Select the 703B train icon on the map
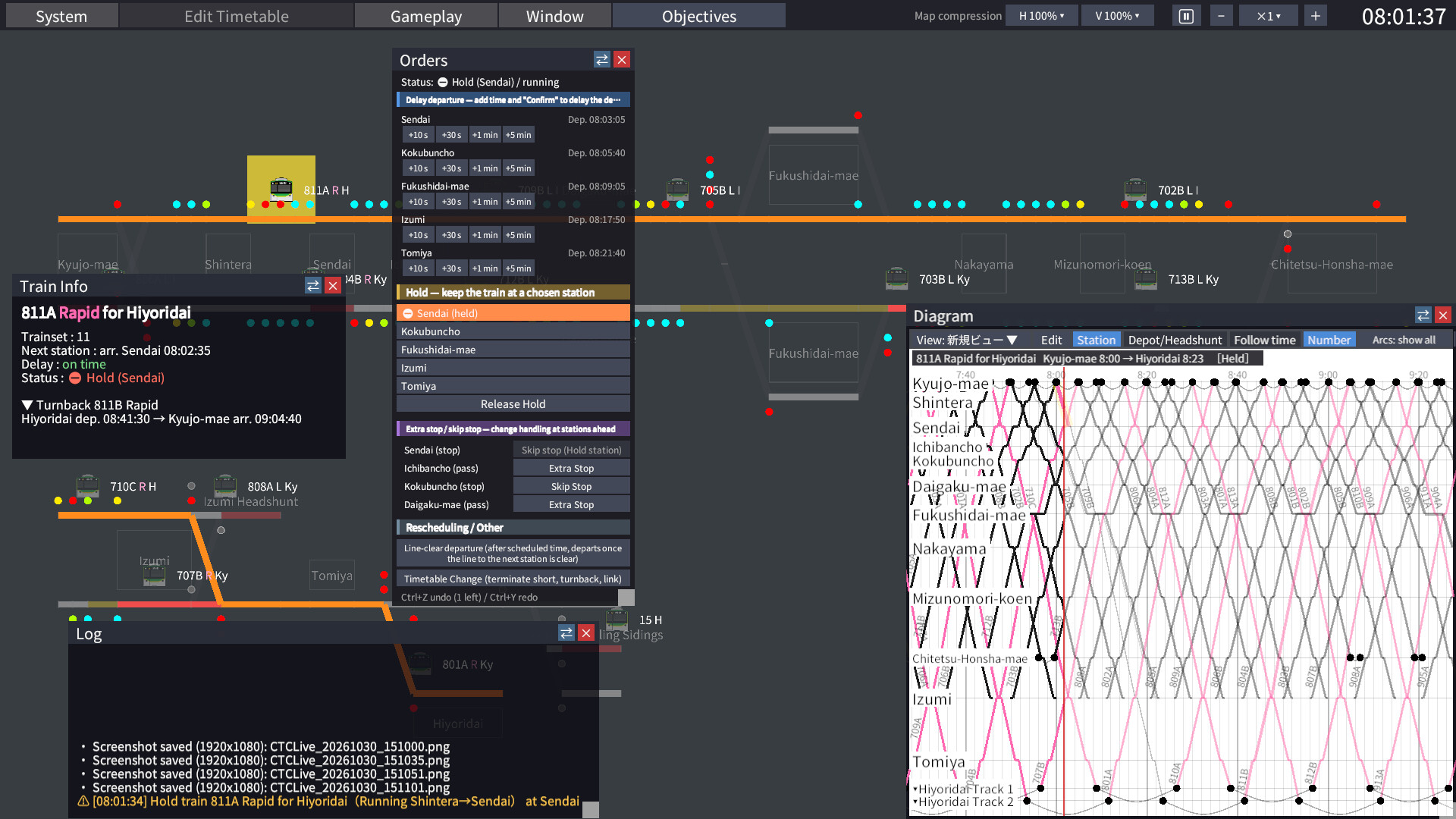 tap(897, 278)
